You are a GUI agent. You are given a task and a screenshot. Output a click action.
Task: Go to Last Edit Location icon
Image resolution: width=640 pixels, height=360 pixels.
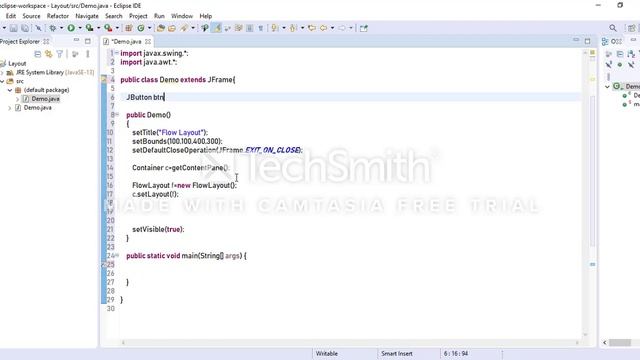[x=312, y=28]
